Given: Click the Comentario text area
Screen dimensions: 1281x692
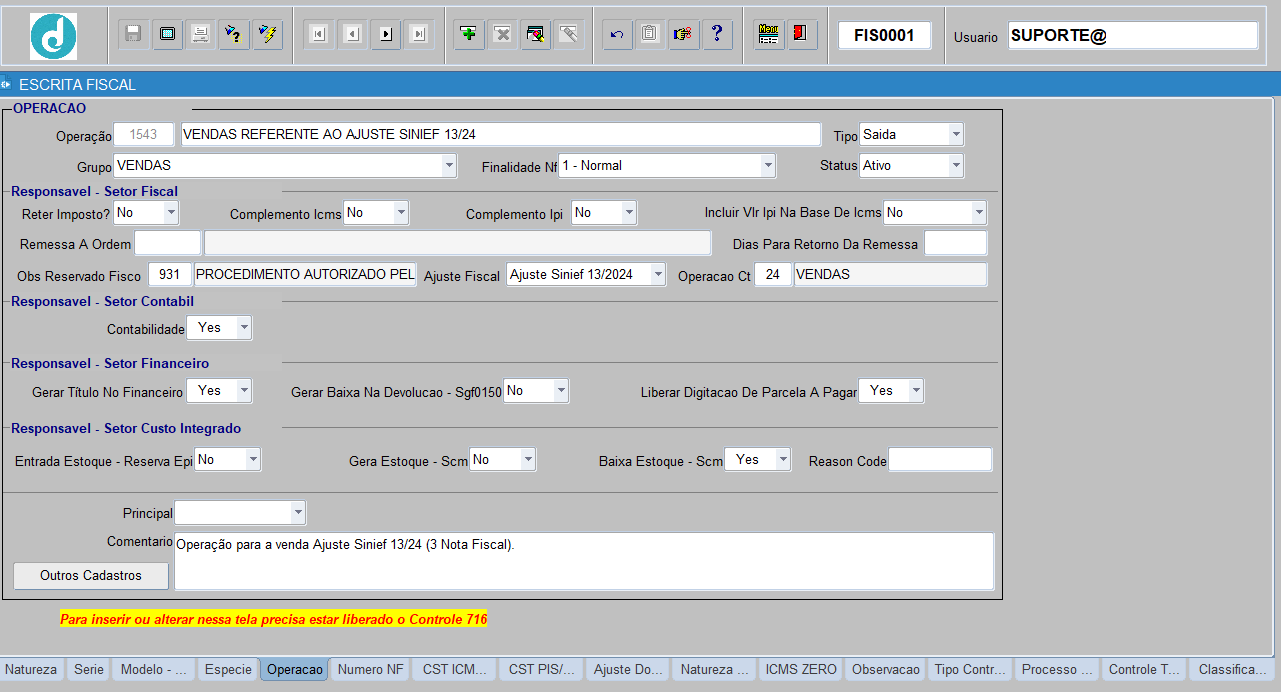Looking at the screenshot, I should click(584, 561).
